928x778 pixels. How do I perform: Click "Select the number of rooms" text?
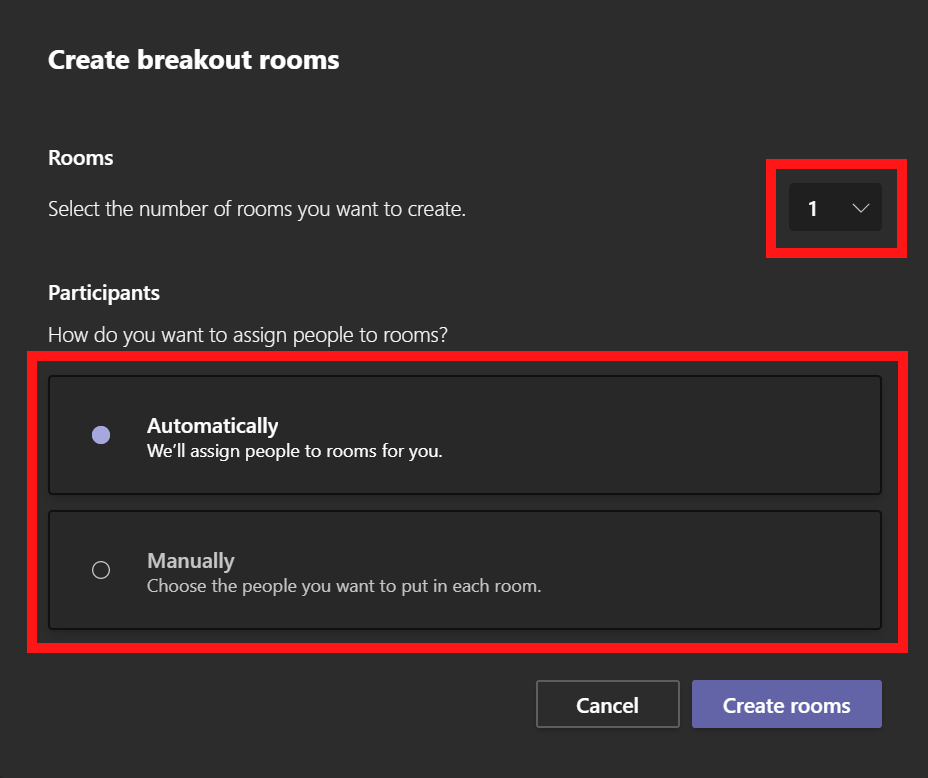256,210
